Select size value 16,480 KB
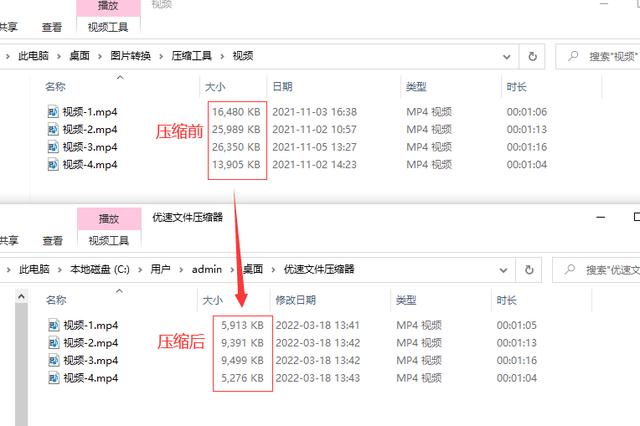Viewport: 640px width, 426px height. [236, 111]
